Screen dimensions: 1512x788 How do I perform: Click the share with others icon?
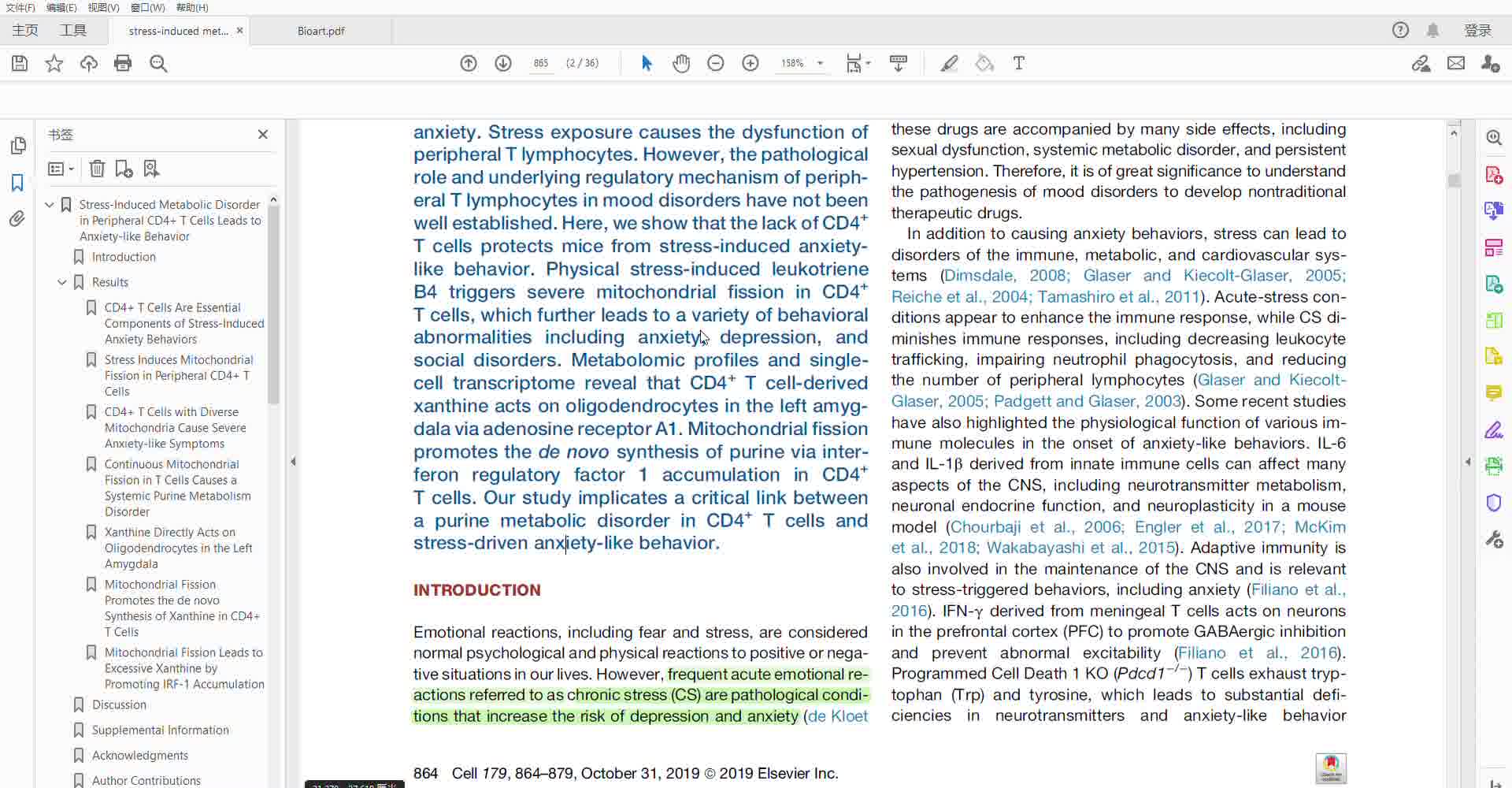pos(1490,63)
